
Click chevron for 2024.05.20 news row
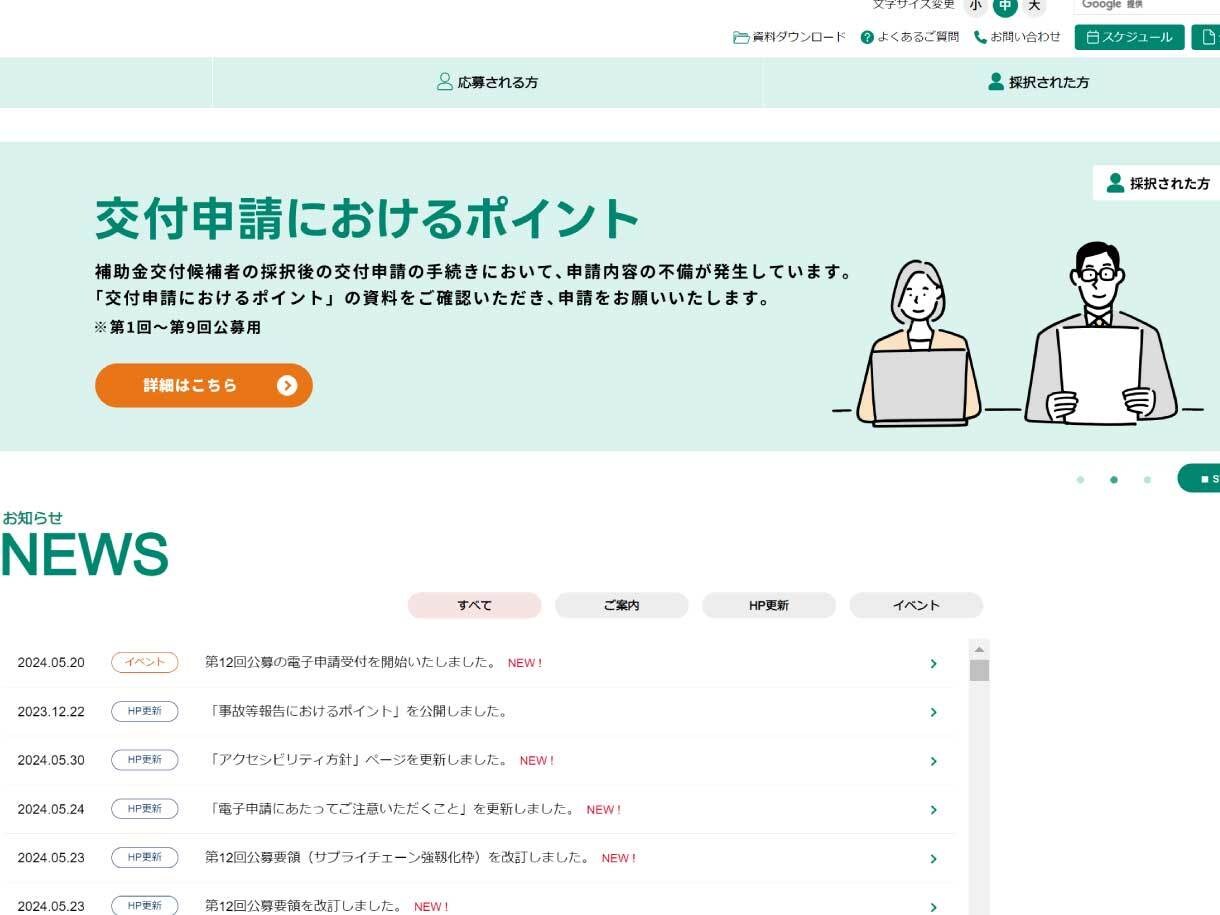pos(933,663)
